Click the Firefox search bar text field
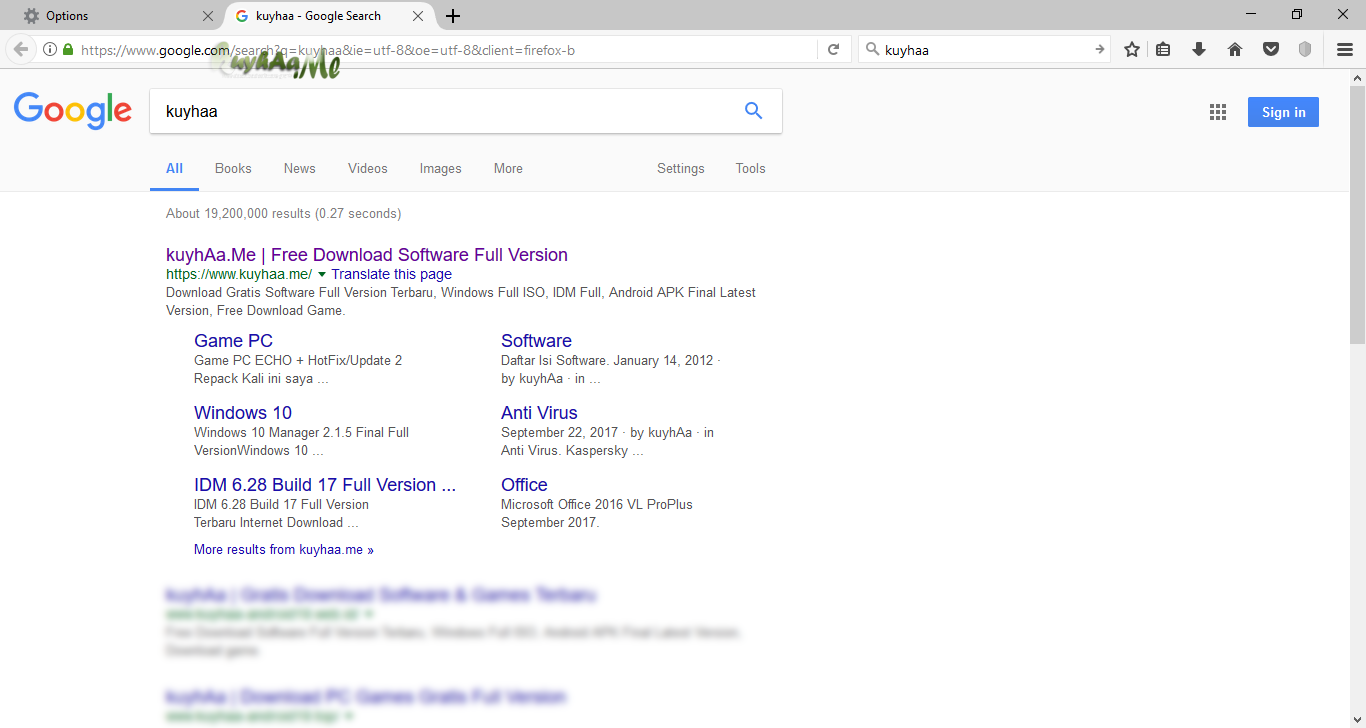The width and height of the screenshot is (1366, 728). 985,49
